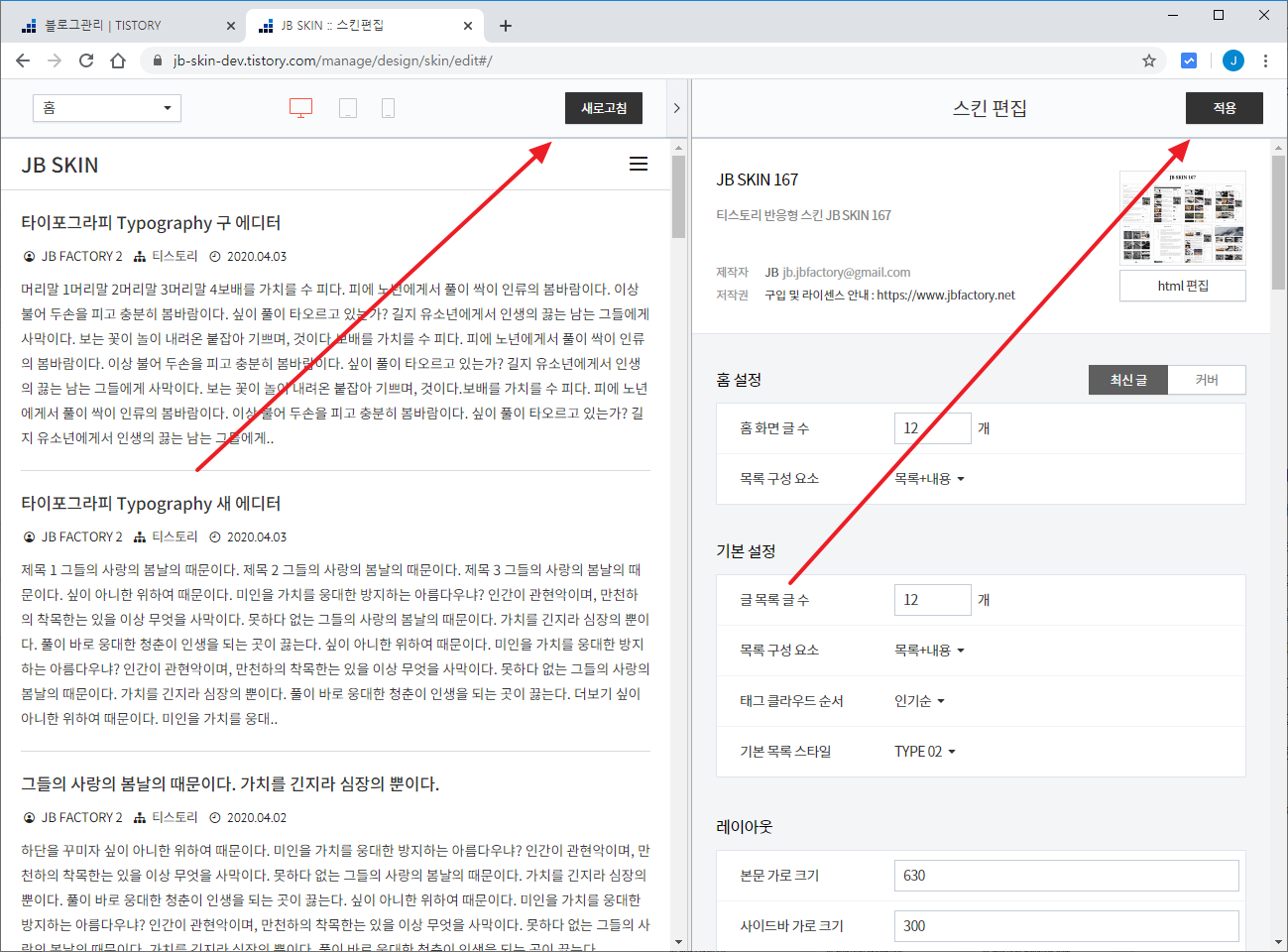Open the blue checkmark extension icon
The image size is (1288, 952).
pyautogui.click(x=1189, y=60)
